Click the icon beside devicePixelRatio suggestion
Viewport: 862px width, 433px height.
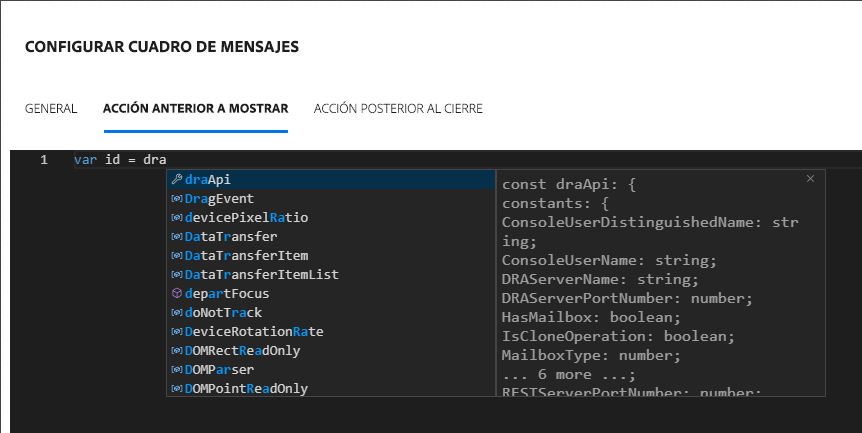[177, 218]
